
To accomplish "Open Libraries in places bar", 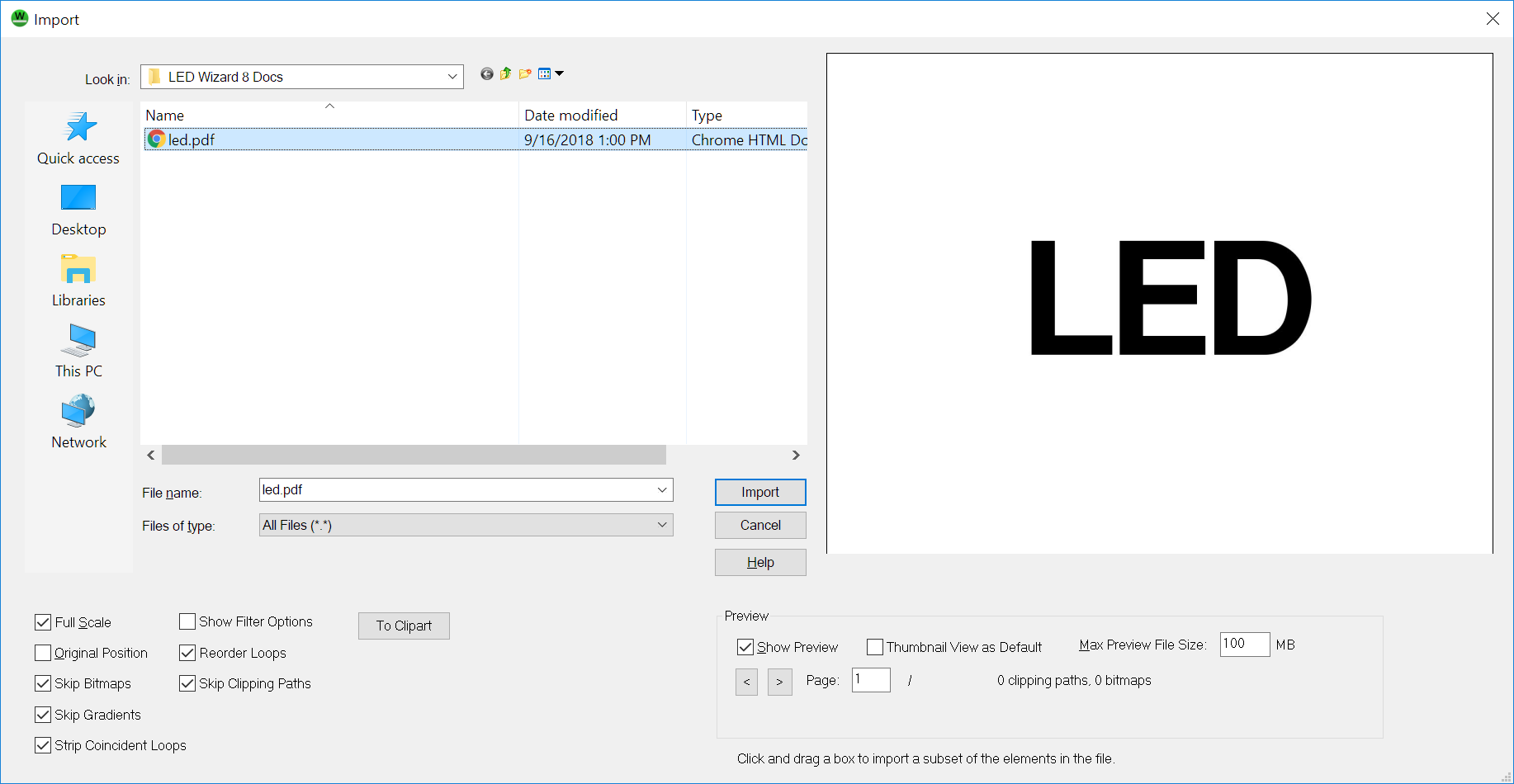I will click(x=78, y=281).
